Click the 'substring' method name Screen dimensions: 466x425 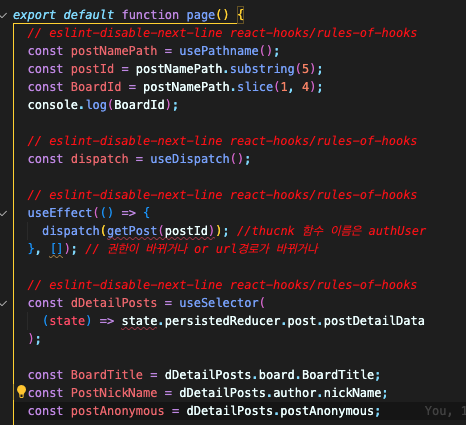click(x=262, y=69)
